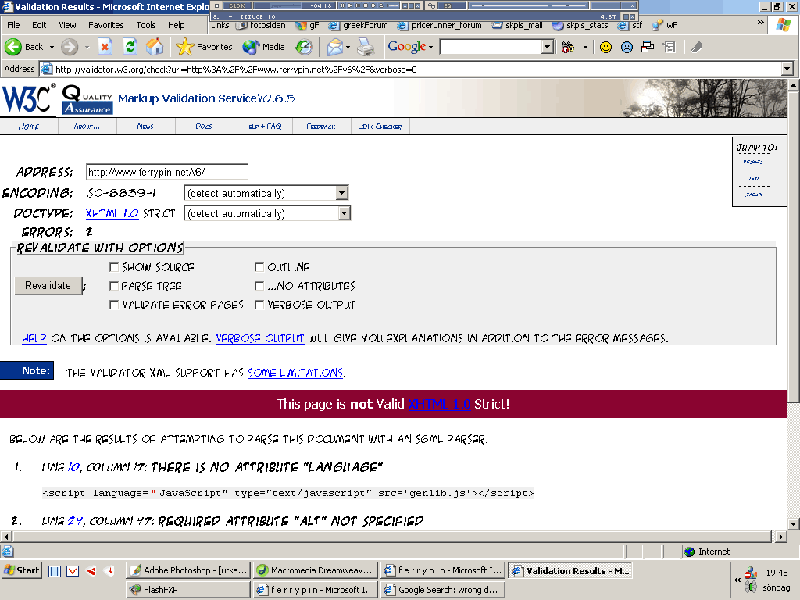Expand the links bar overflow chevron
The image size is (800, 600).
[x=760, y=22]
